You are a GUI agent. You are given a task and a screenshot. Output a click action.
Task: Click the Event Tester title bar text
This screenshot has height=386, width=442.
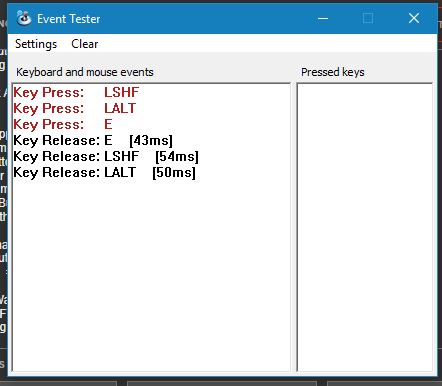[68, 19]
